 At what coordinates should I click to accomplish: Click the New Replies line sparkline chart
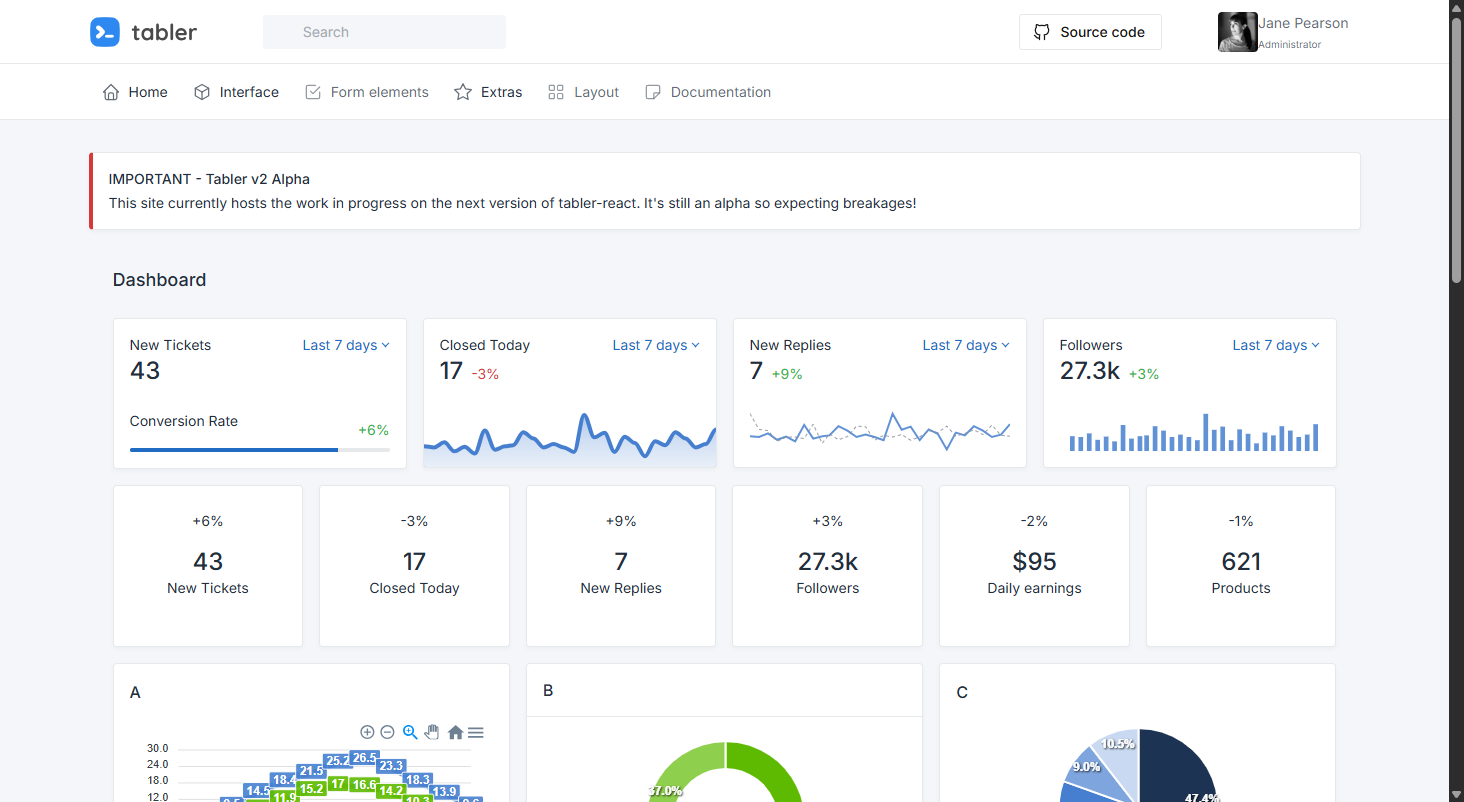tap(880, 431)
